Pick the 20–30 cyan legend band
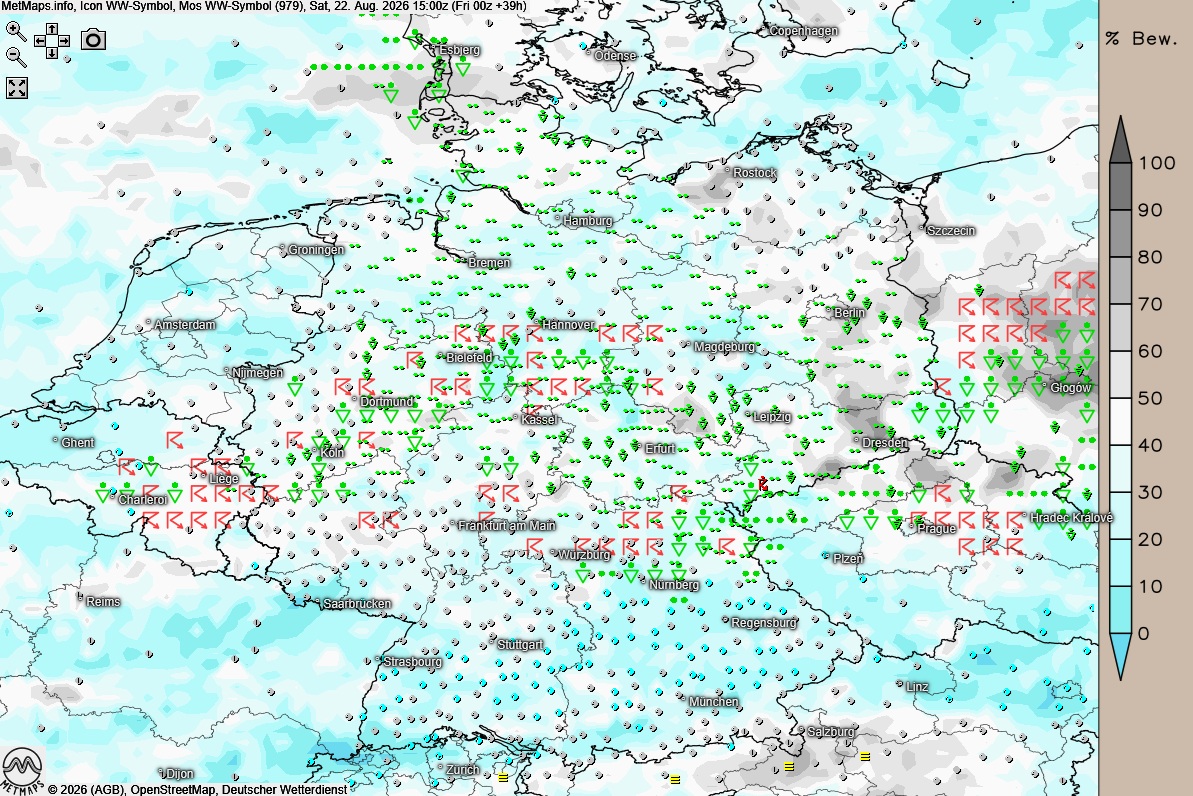Image resolution: width=1193 pixels, height=796 pixels. pyautogui.click(x=1121, y=516)
